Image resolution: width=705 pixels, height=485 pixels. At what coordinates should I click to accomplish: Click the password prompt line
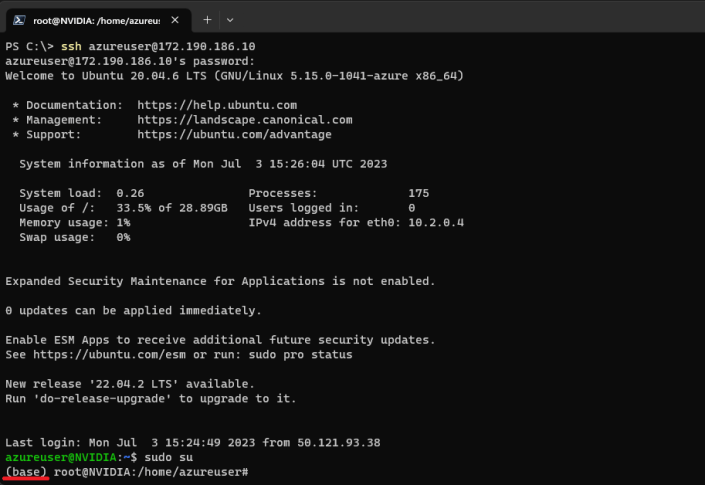[x=130, y=61]
